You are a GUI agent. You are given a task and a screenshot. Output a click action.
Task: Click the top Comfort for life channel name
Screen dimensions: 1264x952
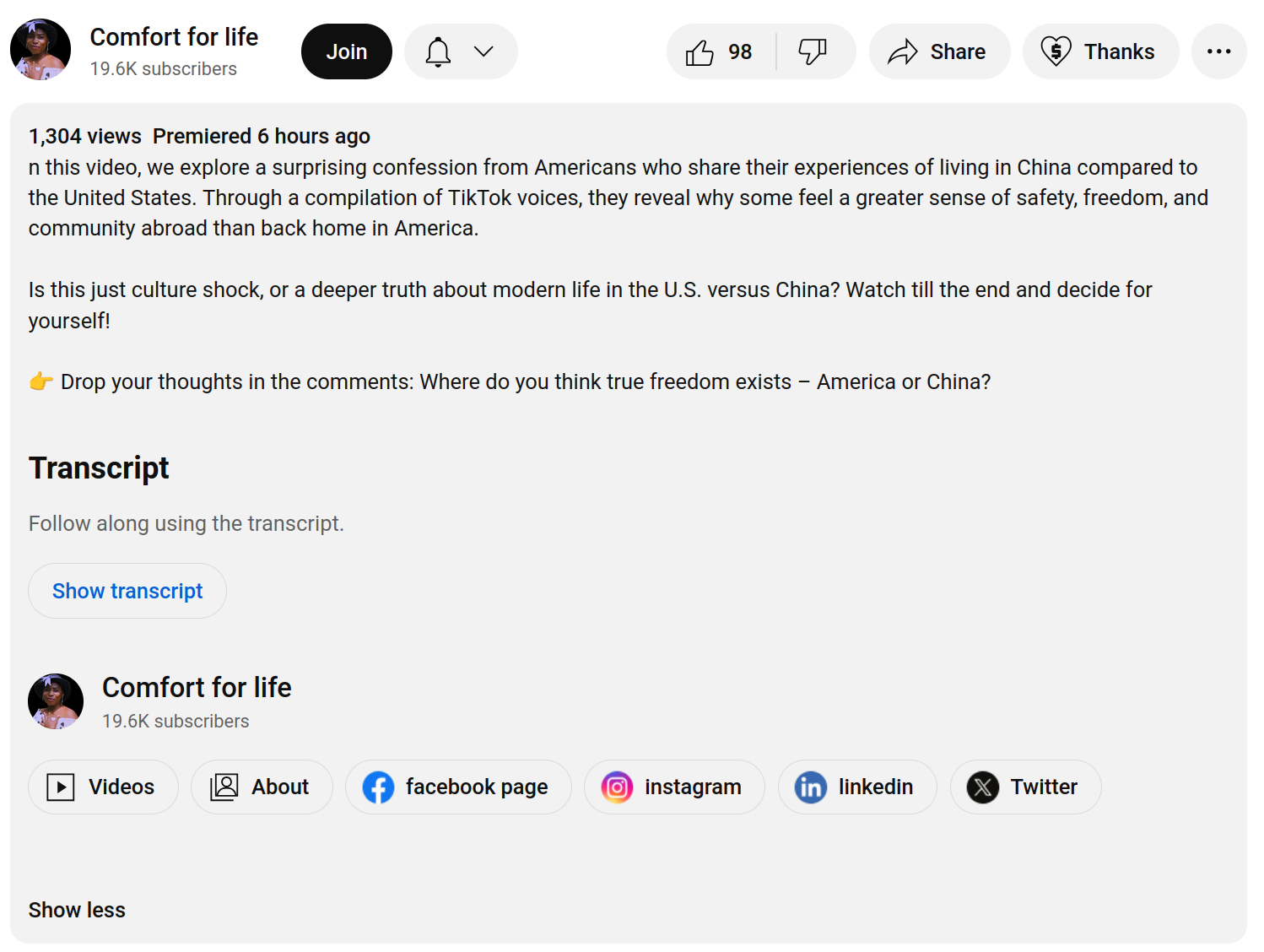click(x=174, y=37)
